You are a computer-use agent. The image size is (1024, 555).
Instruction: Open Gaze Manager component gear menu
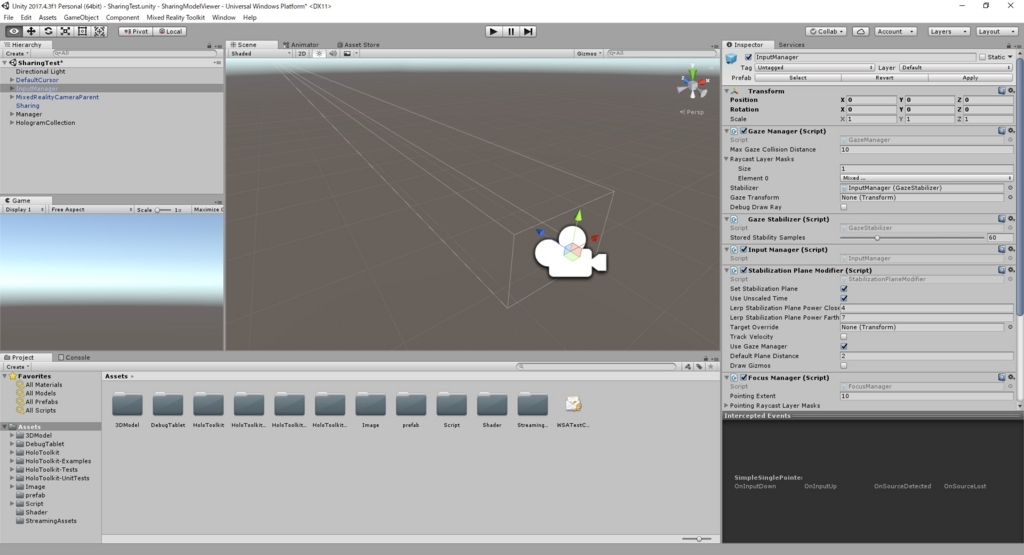click(x=1010, y=131)
